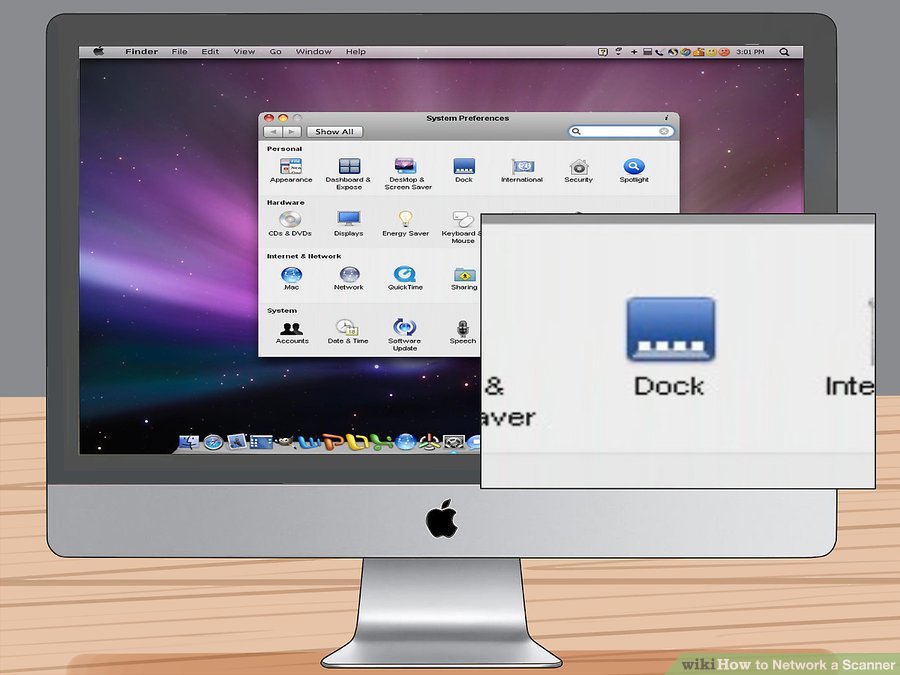Open Microsoft PowerPoint from the Dock
The height and width of the screenshot is (675, 900).
pos(335,443)
